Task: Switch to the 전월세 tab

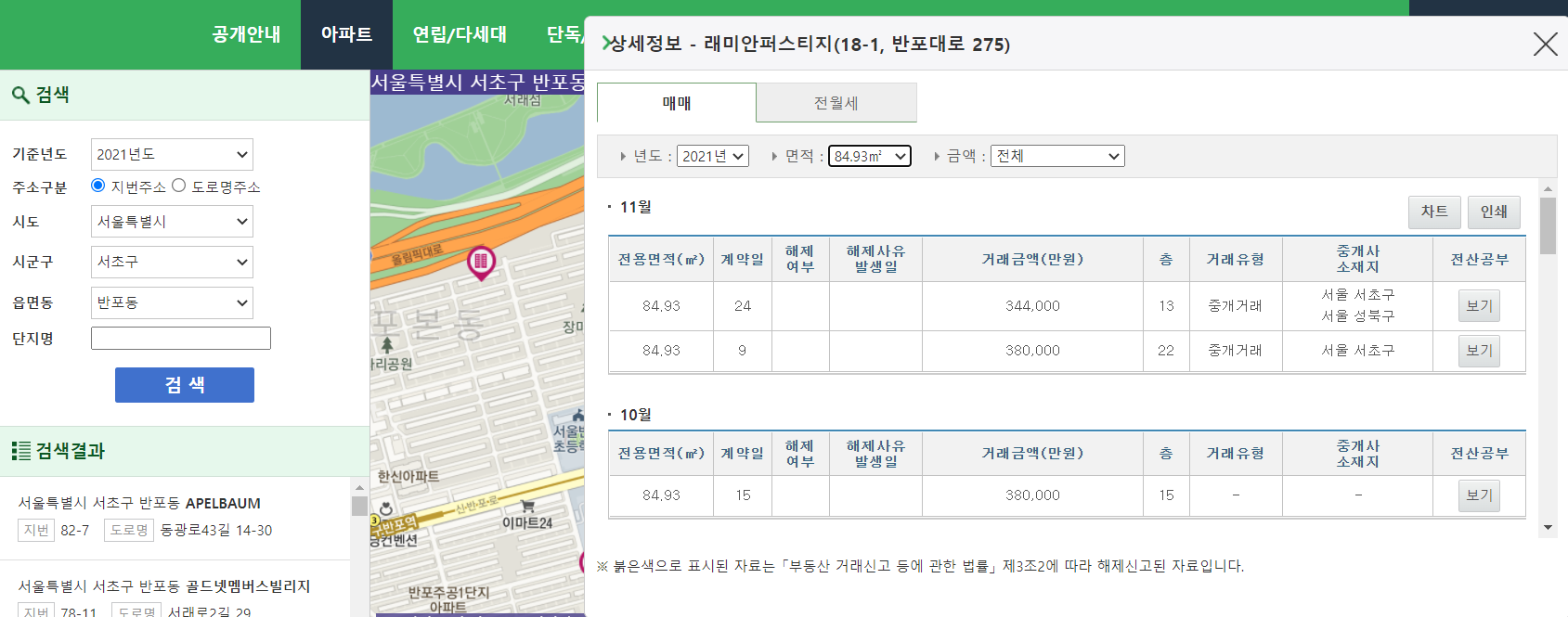Action: (x=836, y=103)
